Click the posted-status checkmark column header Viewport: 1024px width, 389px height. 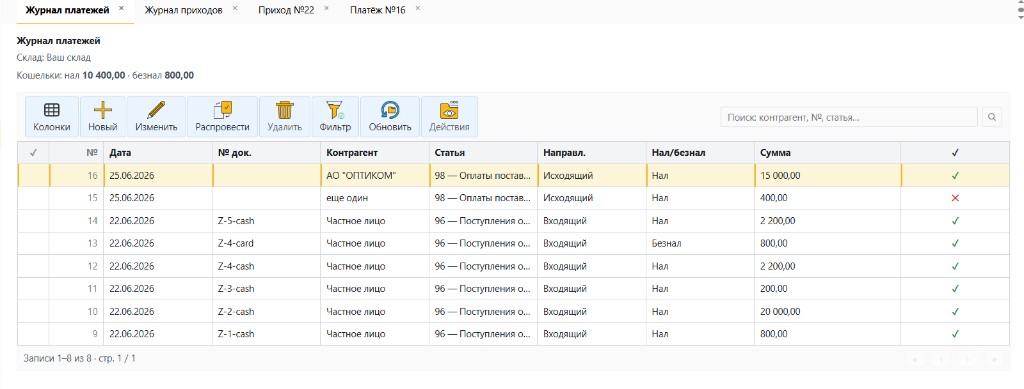click(955, 153)
